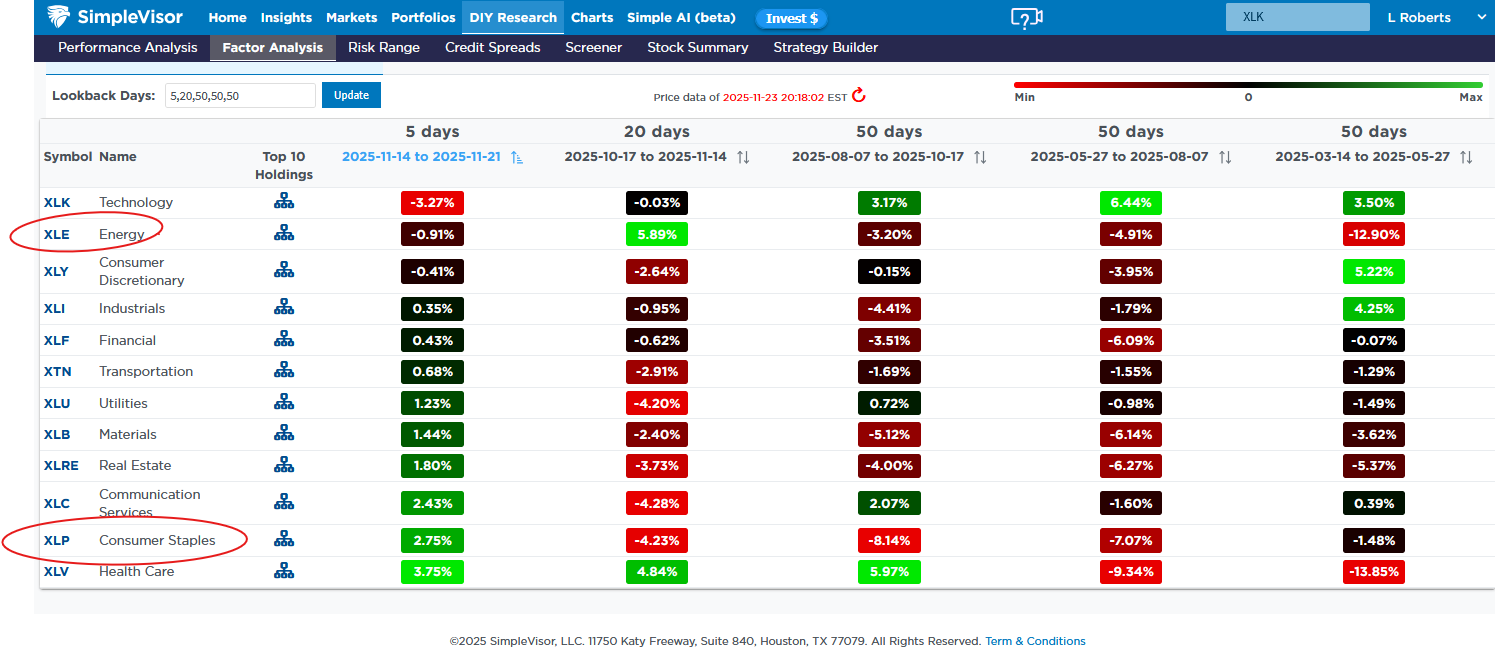This screenshot has width=1495, height=663.
Task: Click holdings icon for Utilities XLU
Action: (284, 403)
